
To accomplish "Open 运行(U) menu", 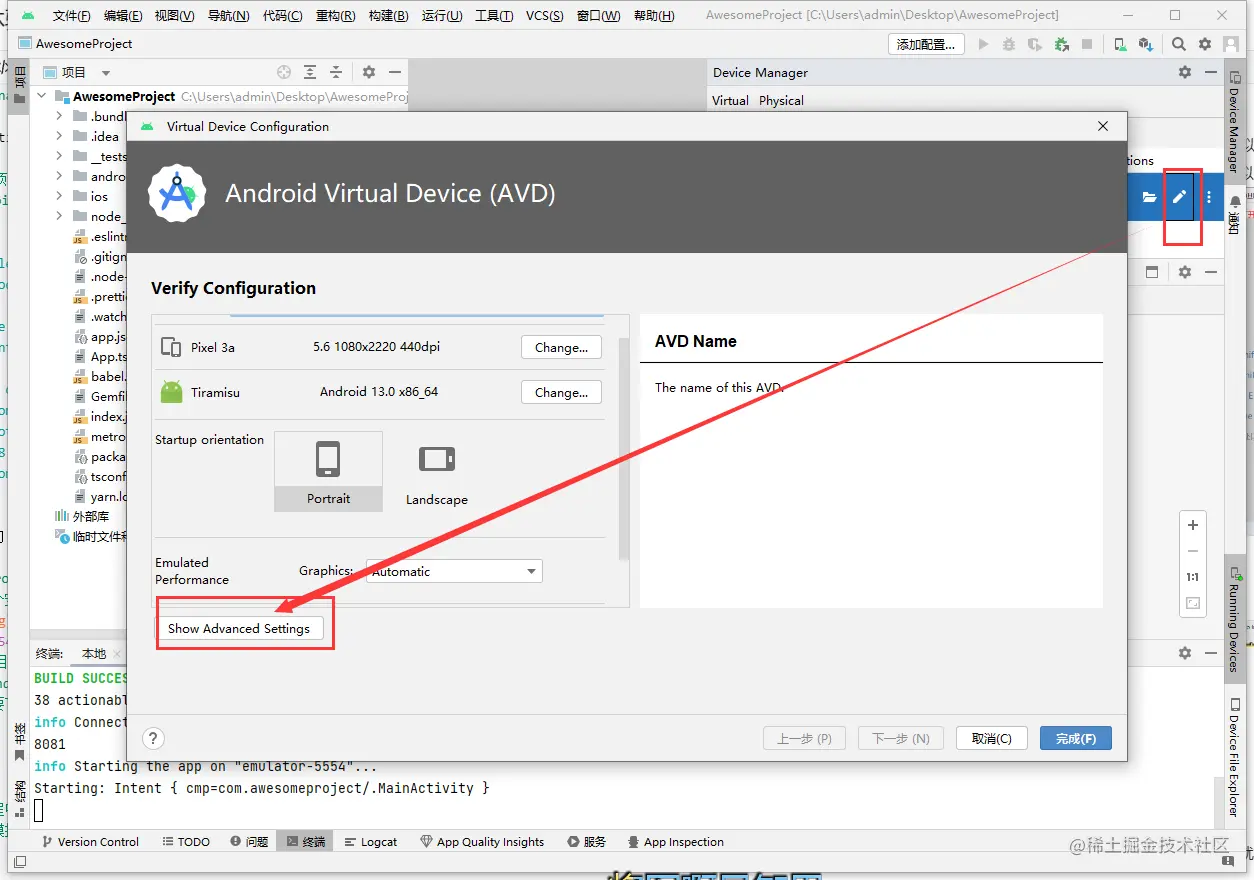I will [441, 15].
